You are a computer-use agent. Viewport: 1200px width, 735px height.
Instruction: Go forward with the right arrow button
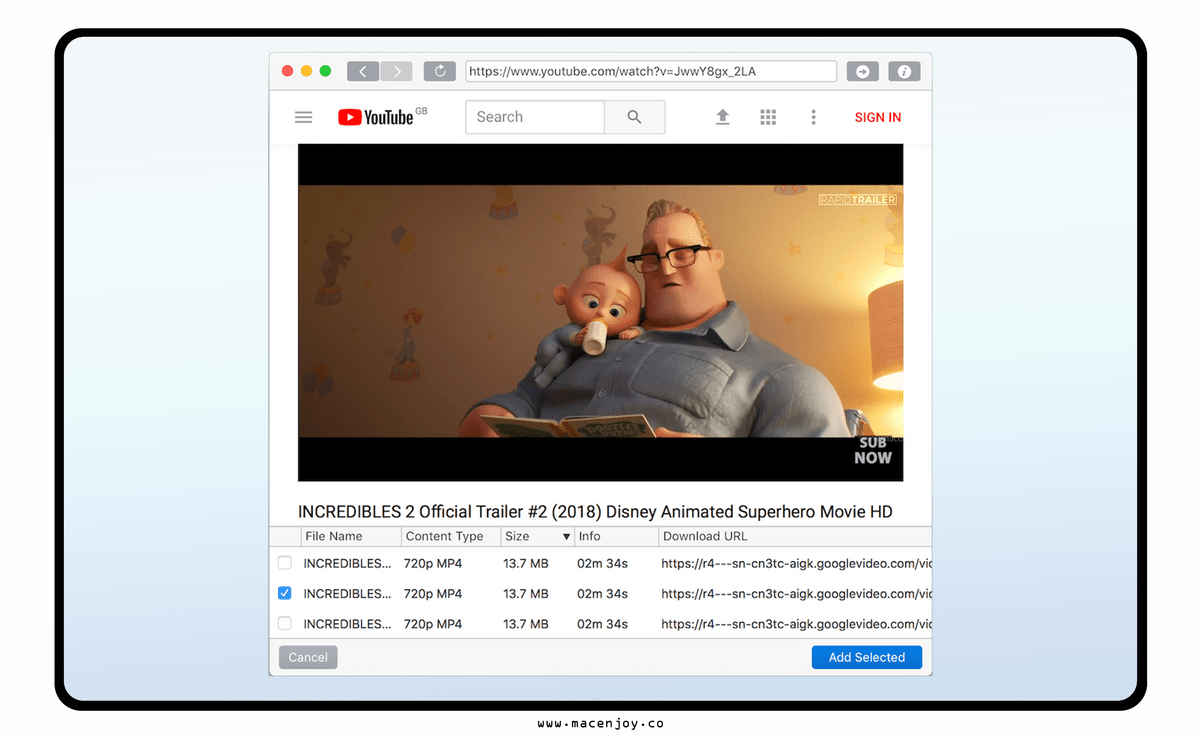(x=397, y=71)
